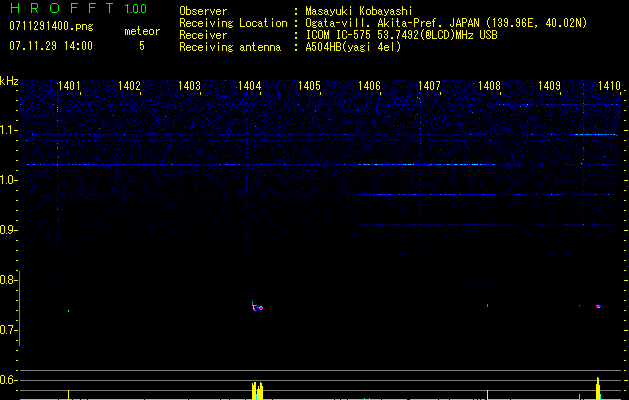Click version number 1.0.0
This screenshot has width=629, height=400.
pos(136,8)
